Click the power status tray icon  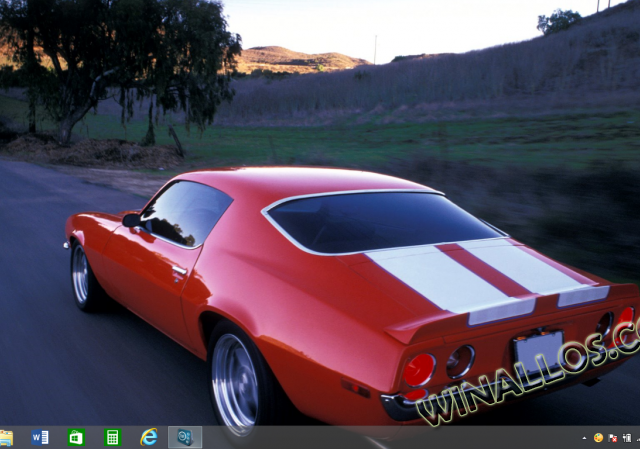click(x=625, y=438)
